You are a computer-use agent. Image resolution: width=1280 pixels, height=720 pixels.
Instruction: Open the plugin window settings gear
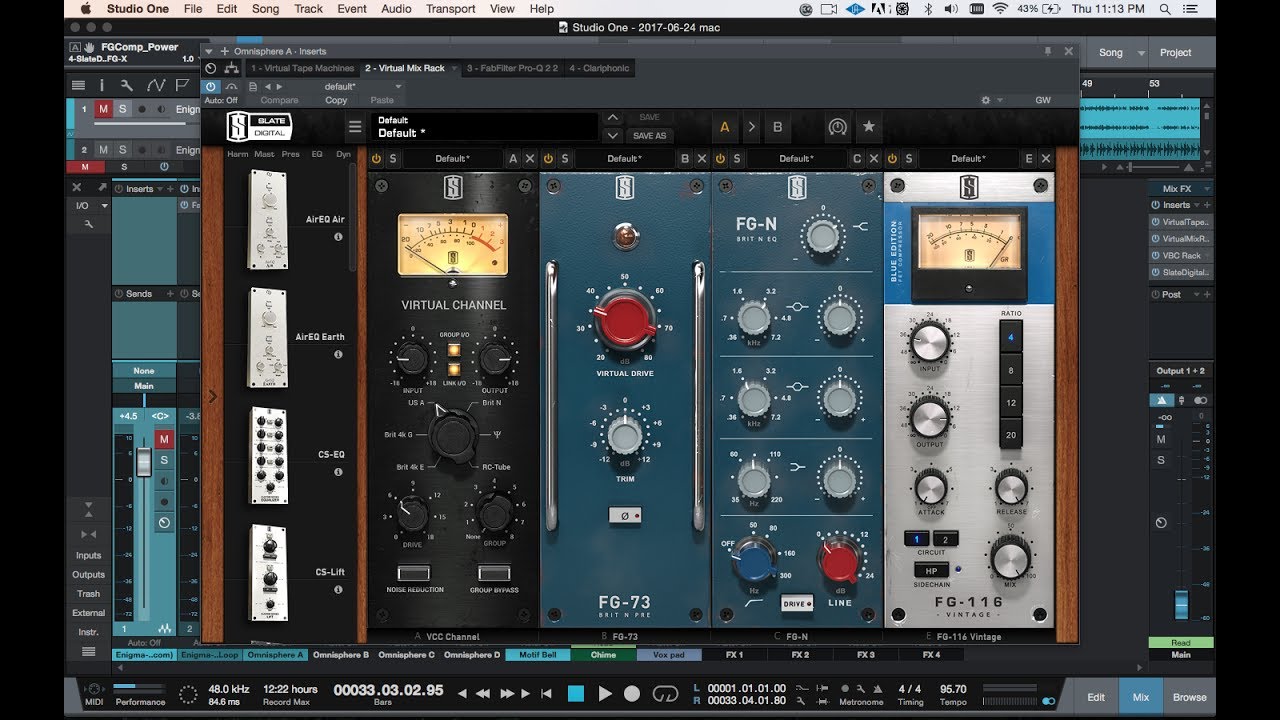coord(987,100)
